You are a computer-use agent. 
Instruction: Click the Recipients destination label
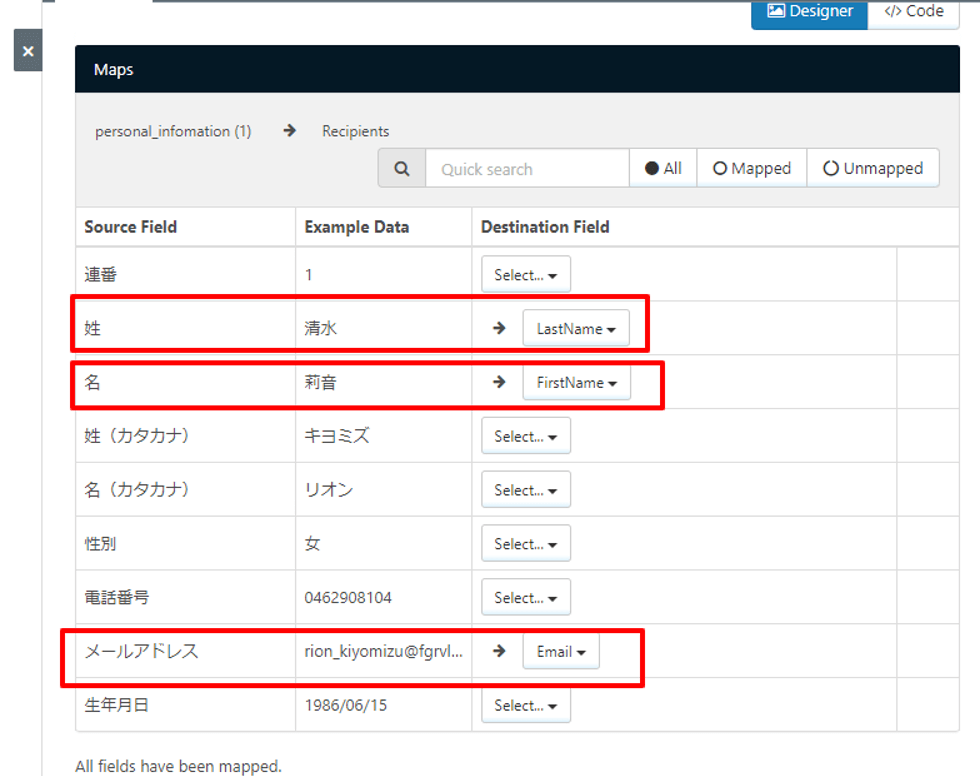[355, 131]
